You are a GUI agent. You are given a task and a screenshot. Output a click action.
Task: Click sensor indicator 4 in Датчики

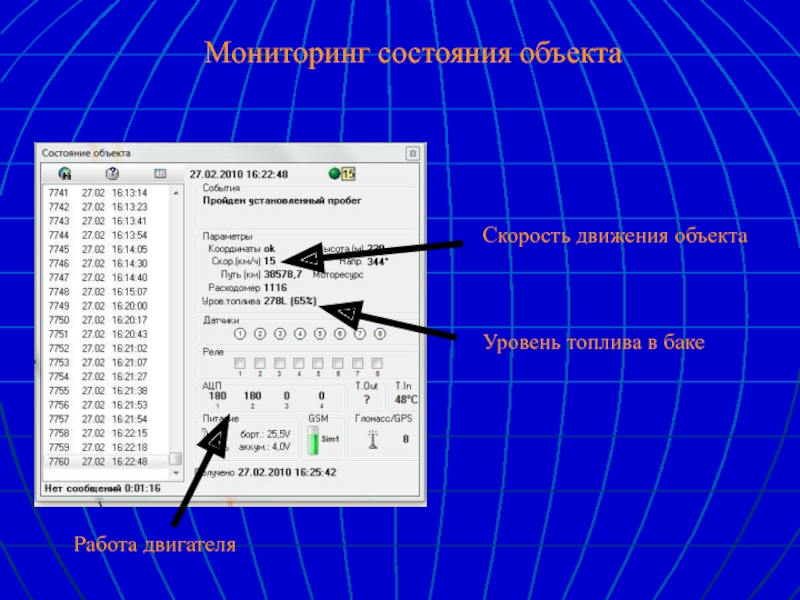pos(299,334)
